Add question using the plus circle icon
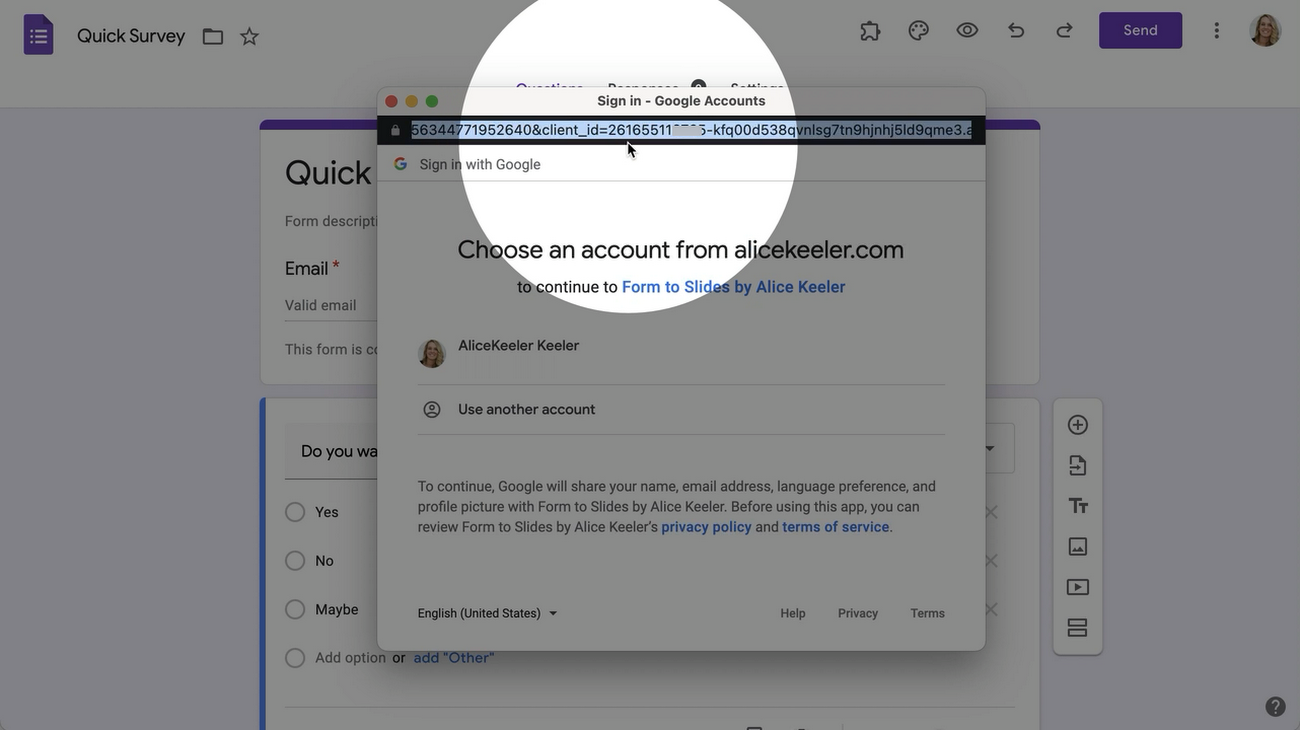 point(1078,425)
